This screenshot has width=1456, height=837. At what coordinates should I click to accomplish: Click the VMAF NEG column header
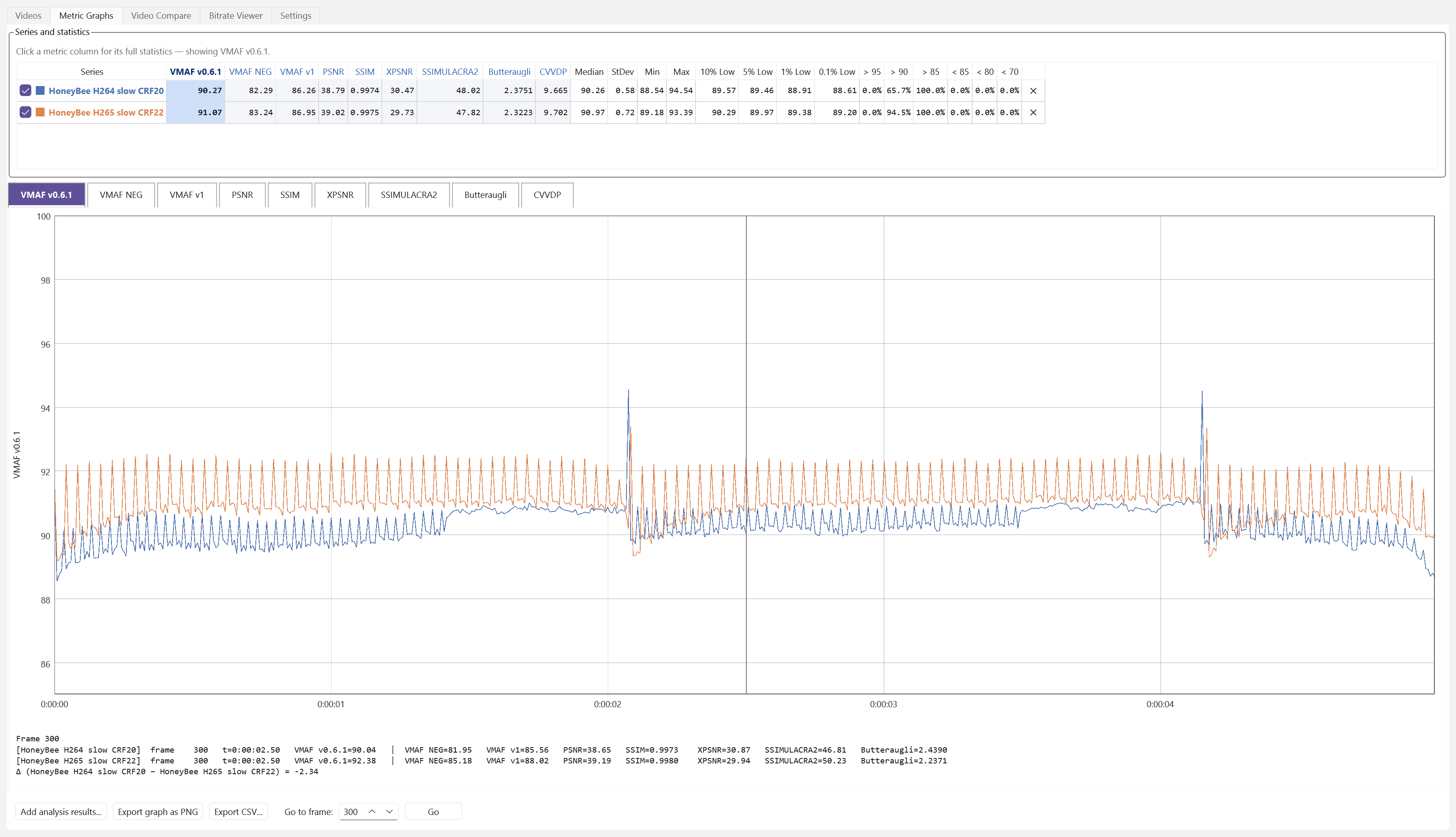click(x=250, y=72)
